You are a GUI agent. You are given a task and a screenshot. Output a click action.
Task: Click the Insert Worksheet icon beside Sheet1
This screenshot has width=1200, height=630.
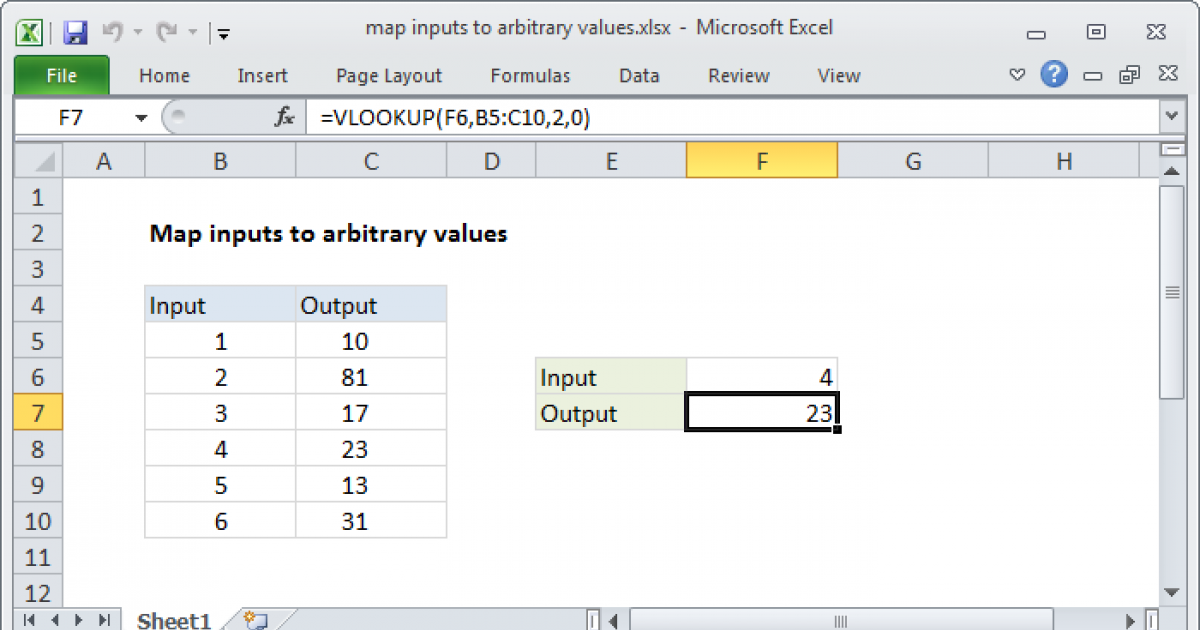(255, 620)
